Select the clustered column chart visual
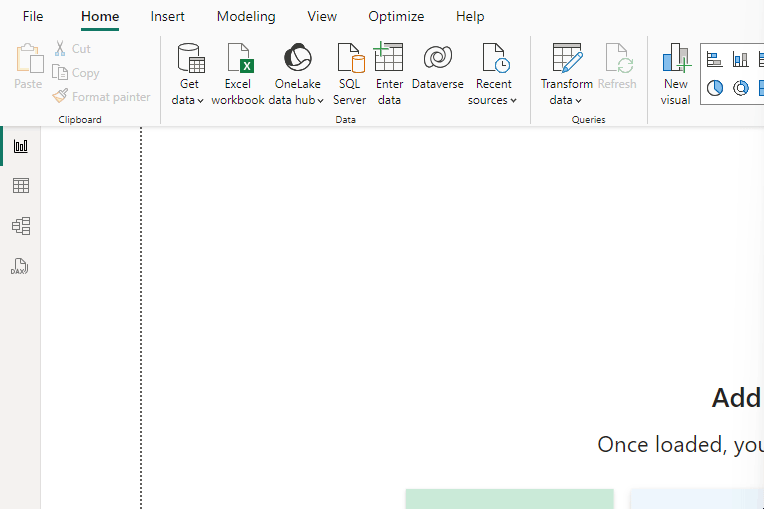The image size is (764, 509). click(x=741, y=60)
